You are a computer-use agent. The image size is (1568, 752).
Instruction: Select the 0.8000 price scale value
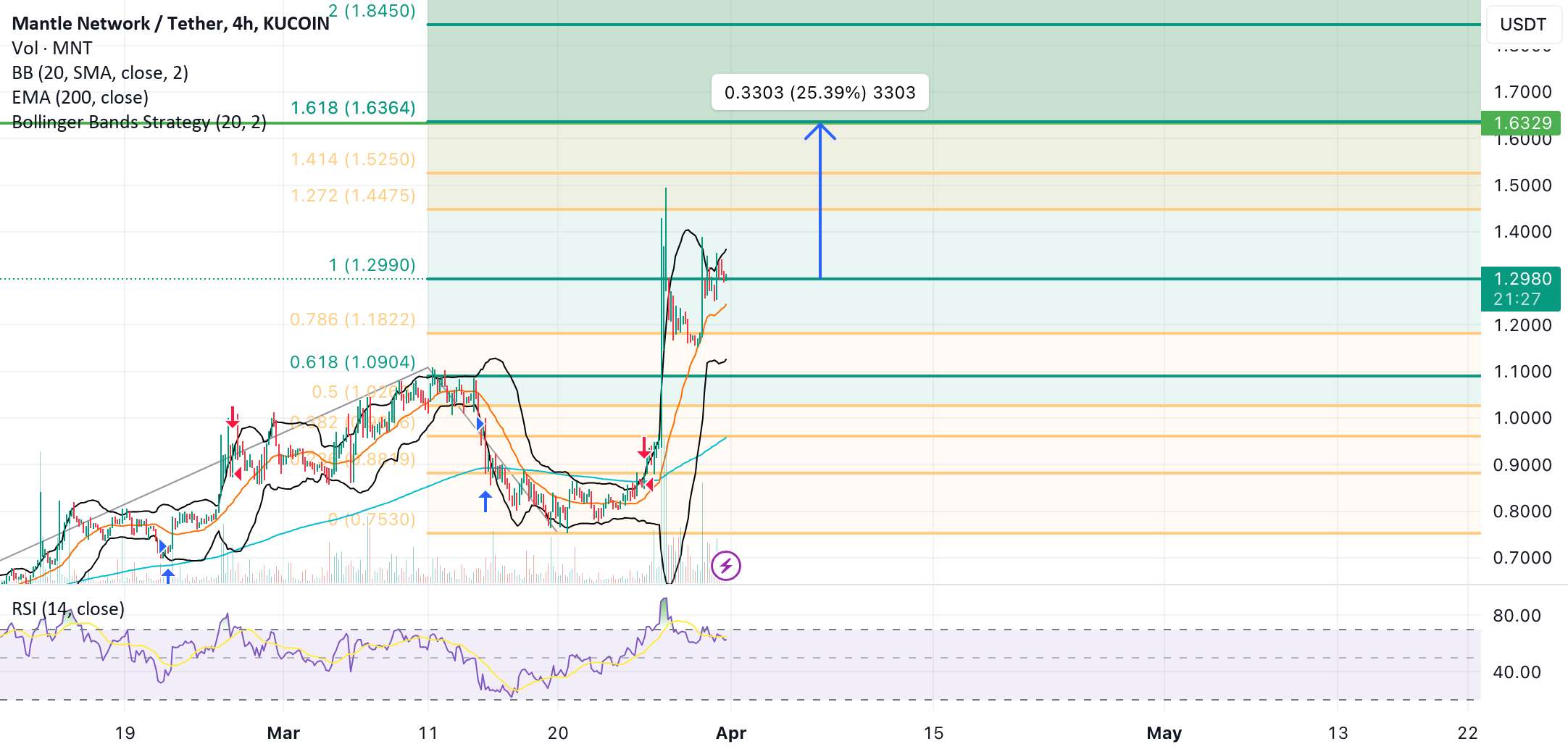point(1523,511)
